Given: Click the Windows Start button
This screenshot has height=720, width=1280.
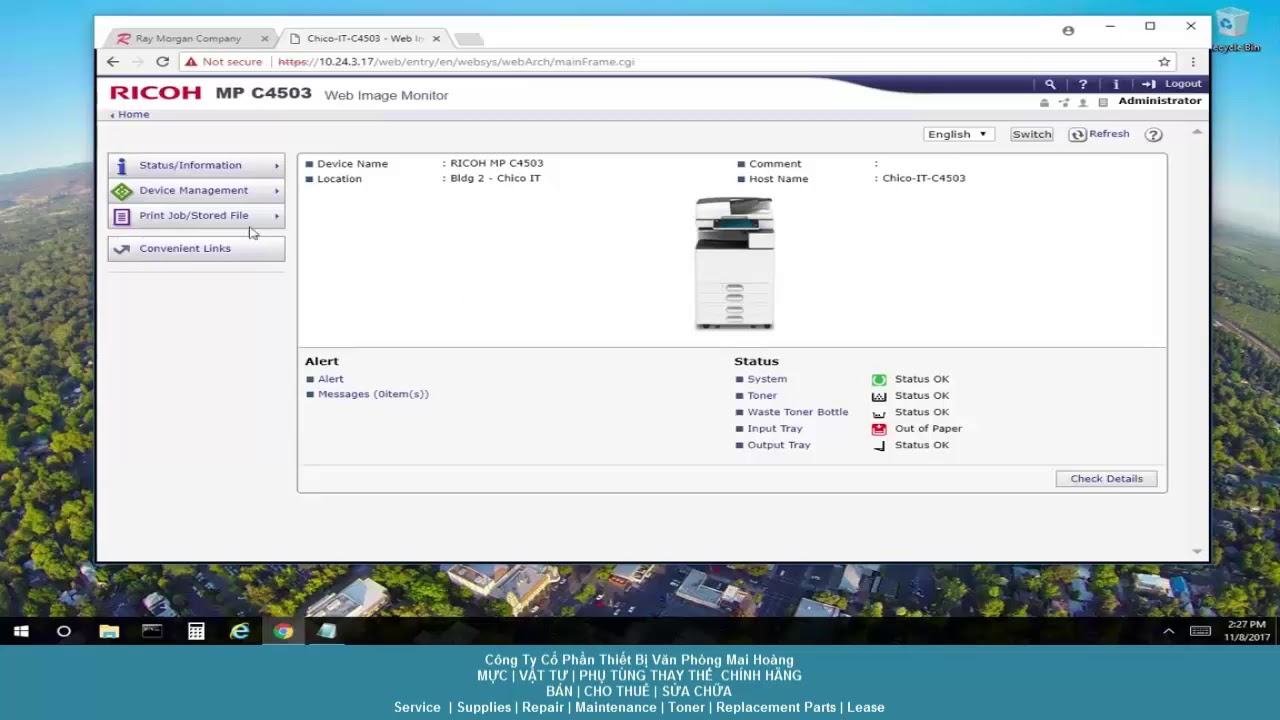Looking at the screenshot, I should pyautogui.click(x=21, y=631).
